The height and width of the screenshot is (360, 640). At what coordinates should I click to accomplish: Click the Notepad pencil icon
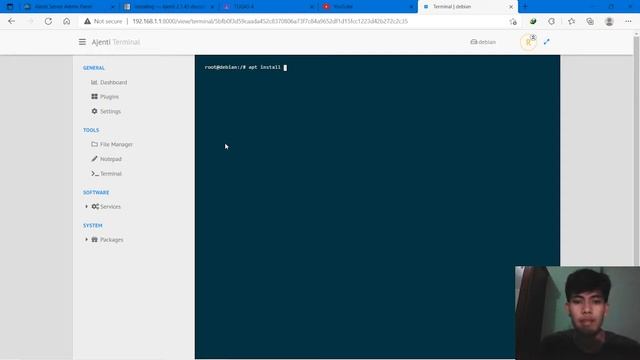pyautogui.click(x=94, y=159)
